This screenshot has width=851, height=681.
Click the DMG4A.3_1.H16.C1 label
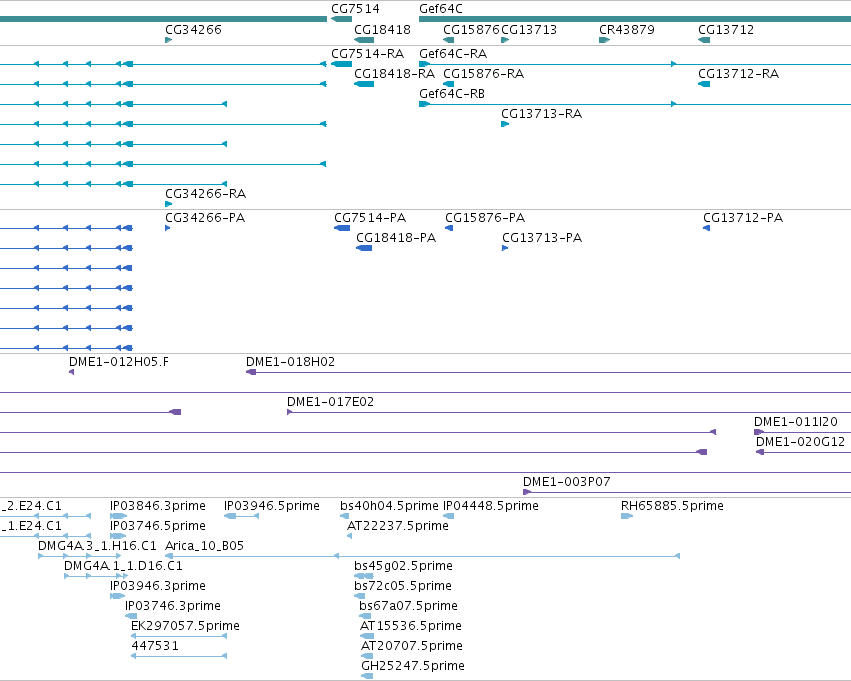point(97,546)
